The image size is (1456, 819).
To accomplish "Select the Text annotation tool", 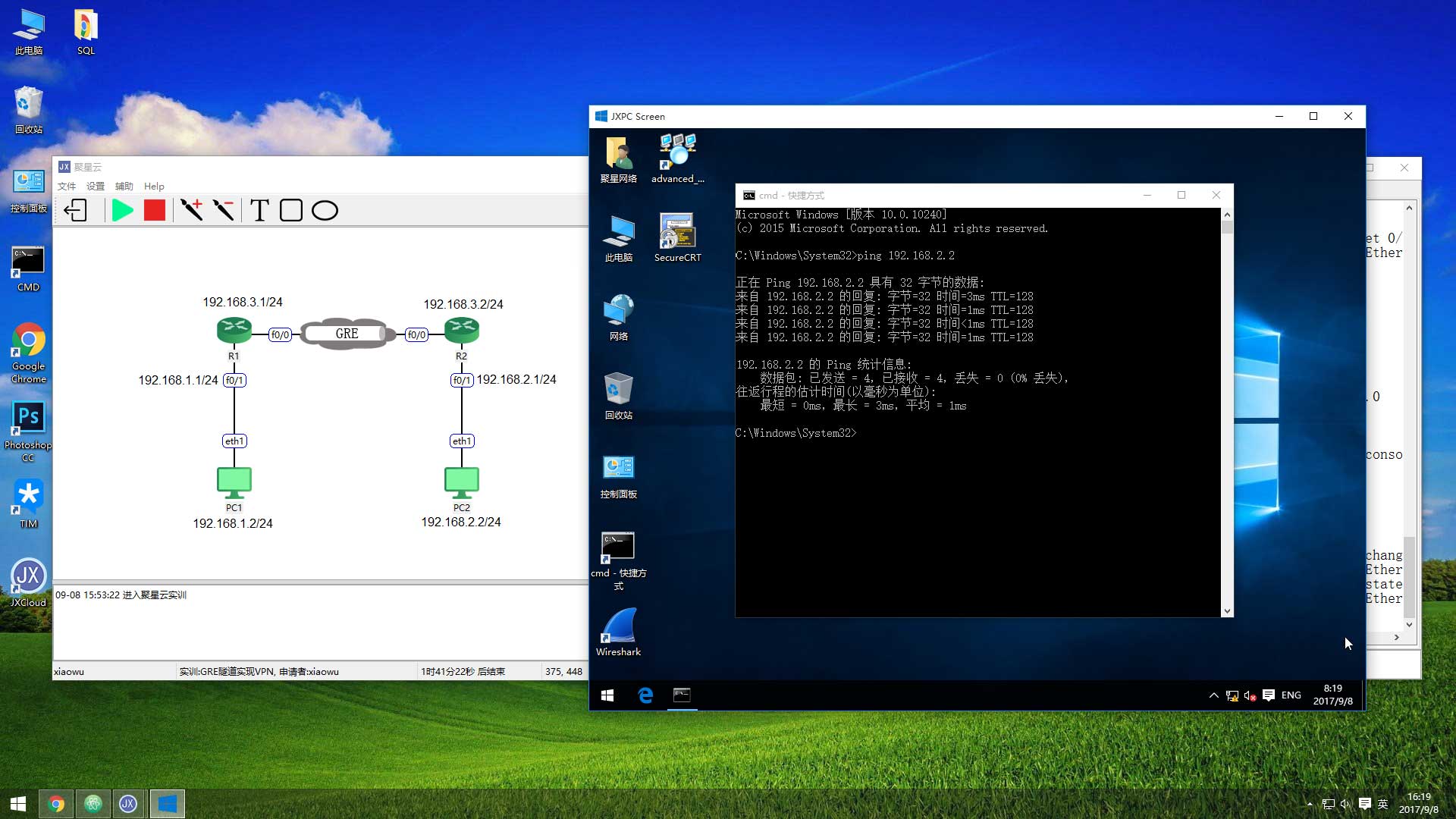I will (x=259, y=210).
